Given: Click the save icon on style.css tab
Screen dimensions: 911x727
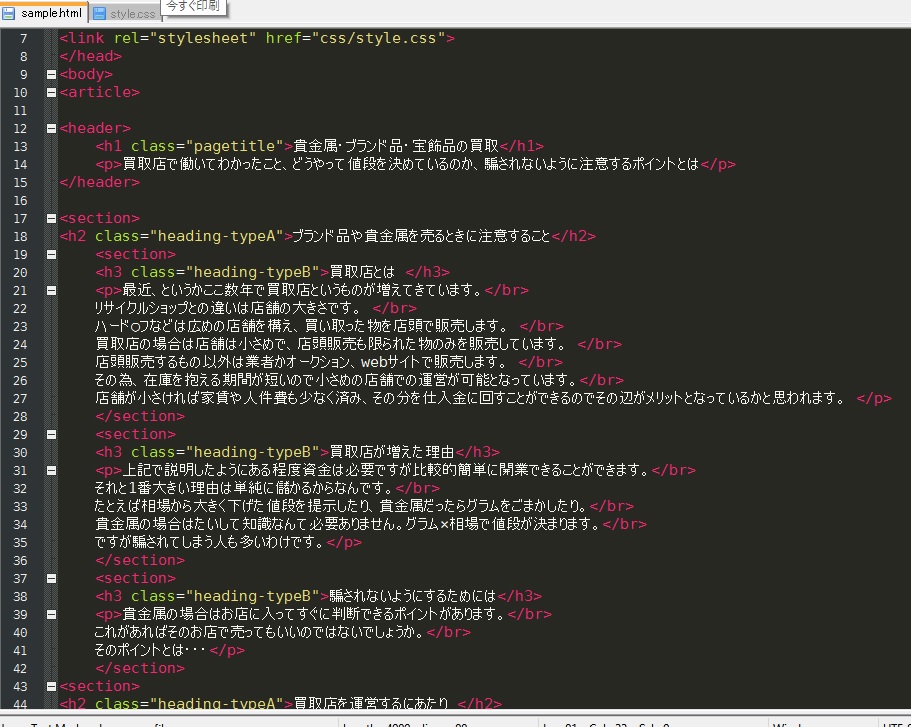Looking at the screenshot, I should [x=100, y=14].
